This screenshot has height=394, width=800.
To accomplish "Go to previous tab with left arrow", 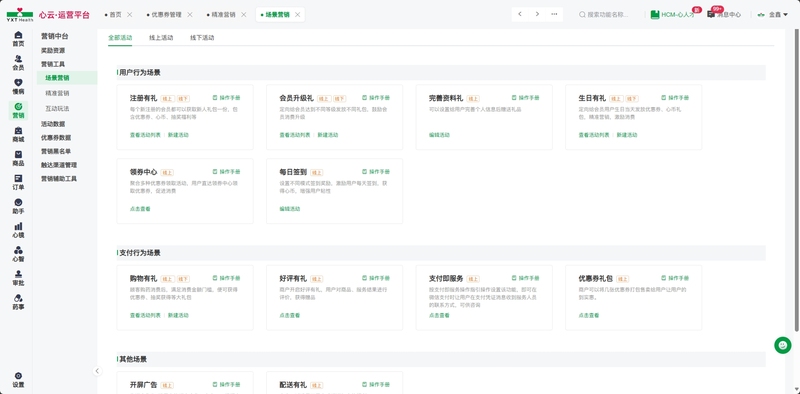I will coord(520,14).
